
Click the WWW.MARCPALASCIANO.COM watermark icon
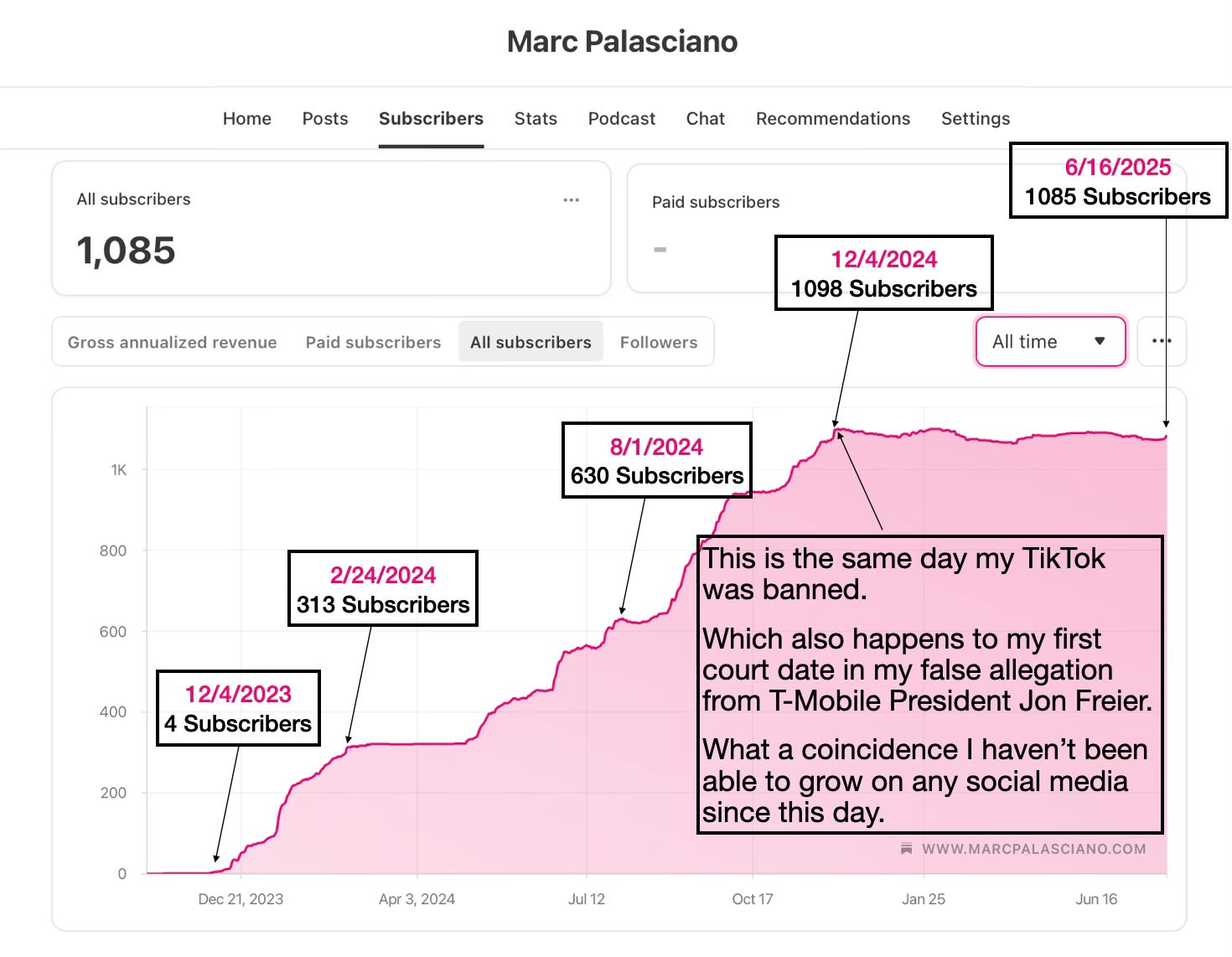click(x=906, y=849)
